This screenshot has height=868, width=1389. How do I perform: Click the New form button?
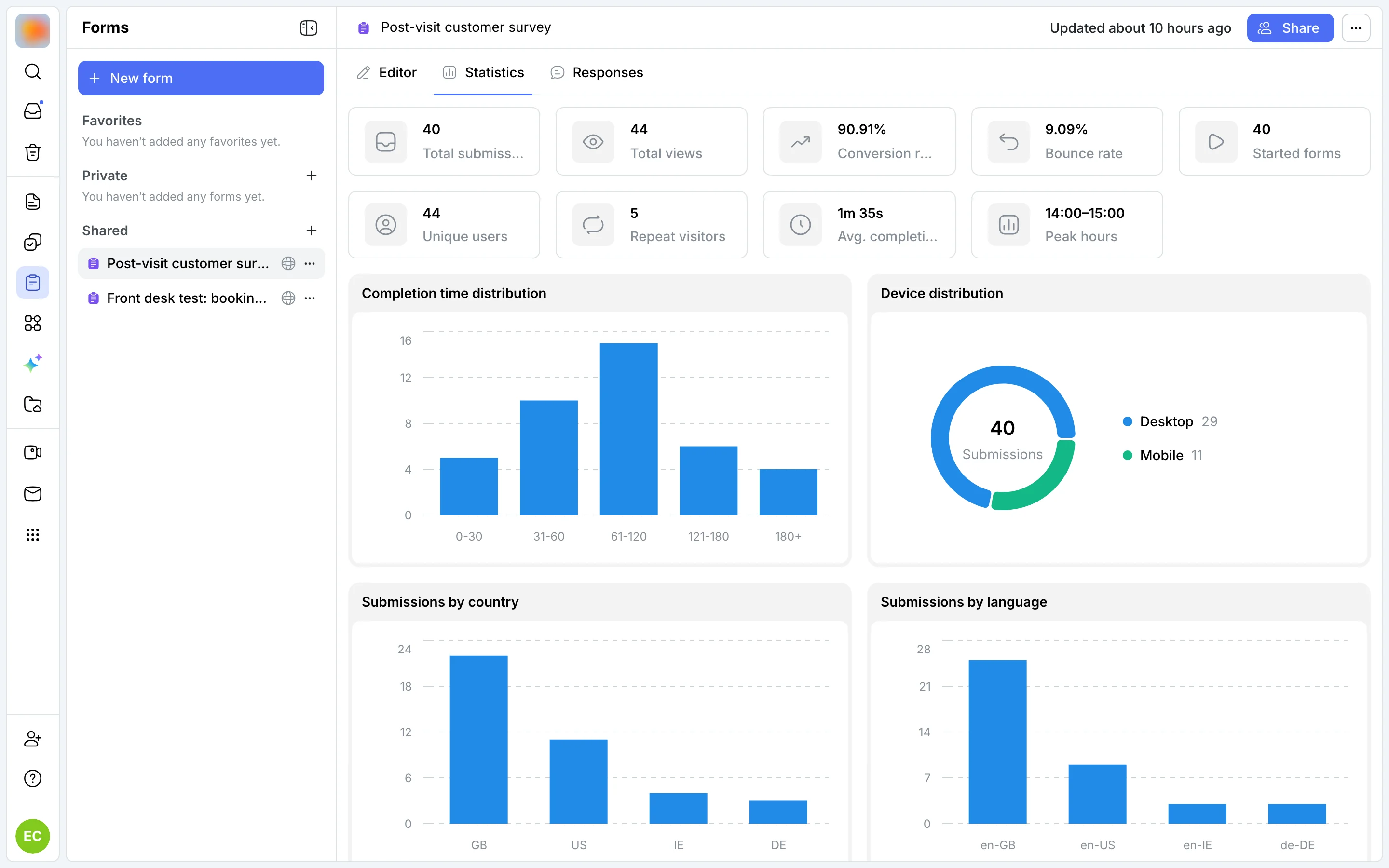pos(201,78)
